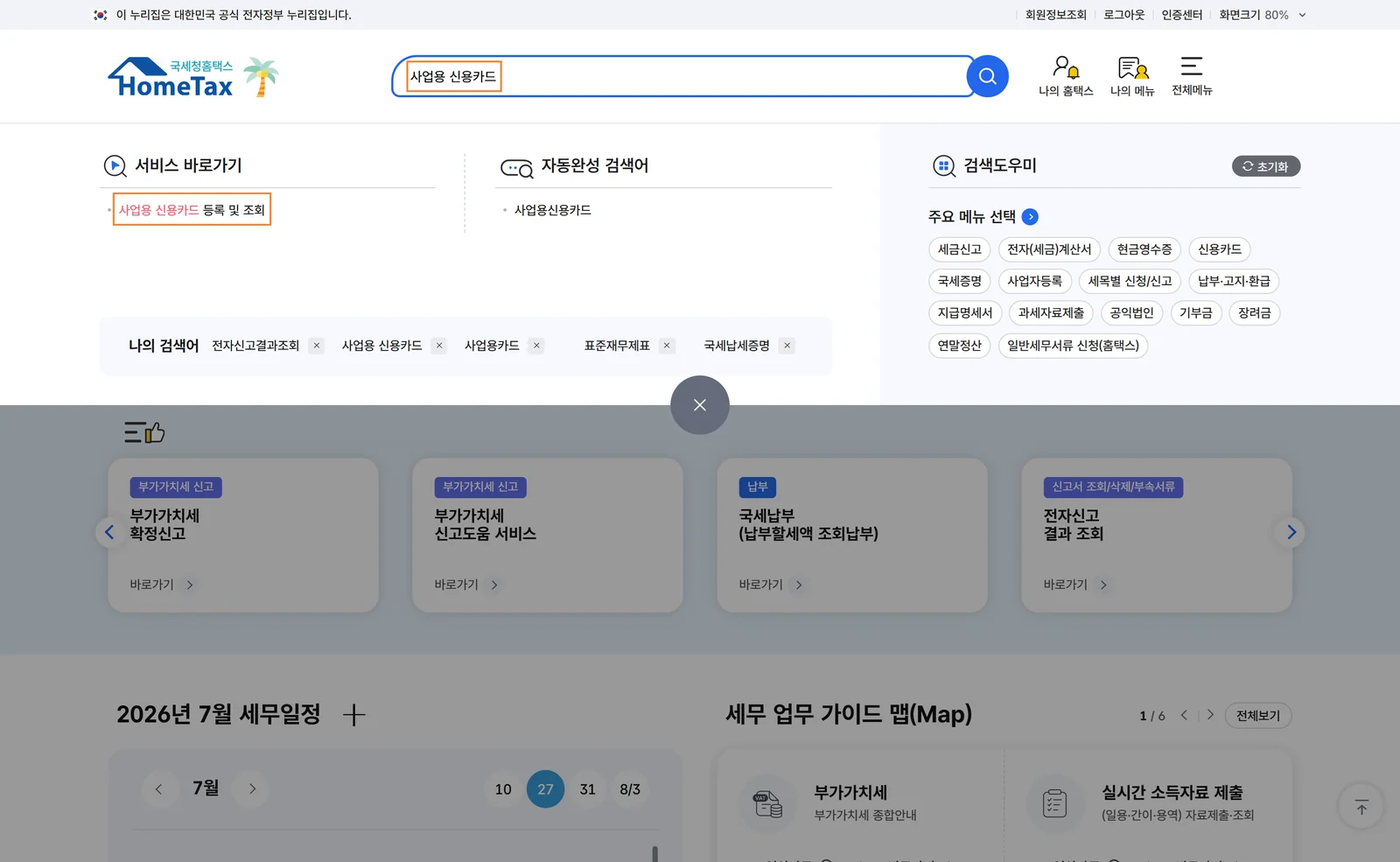1400x862 pixels.
Task: Click the scroll-to-top arrow button
Action: coord(1361,807)
